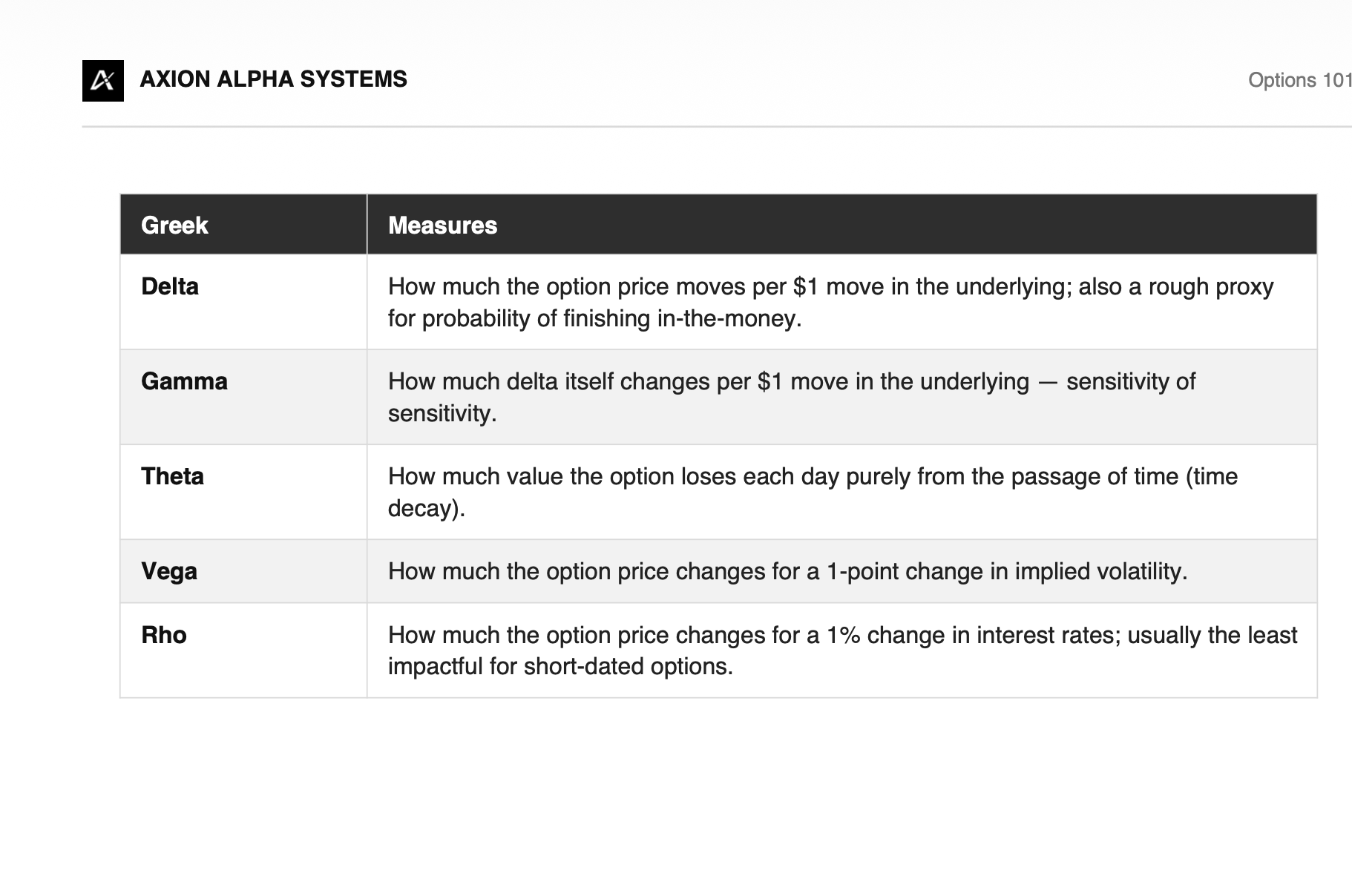Screen dimensions: 1352x896
Task: Click the Delta description about $1 move
Action: click(831, 303)
